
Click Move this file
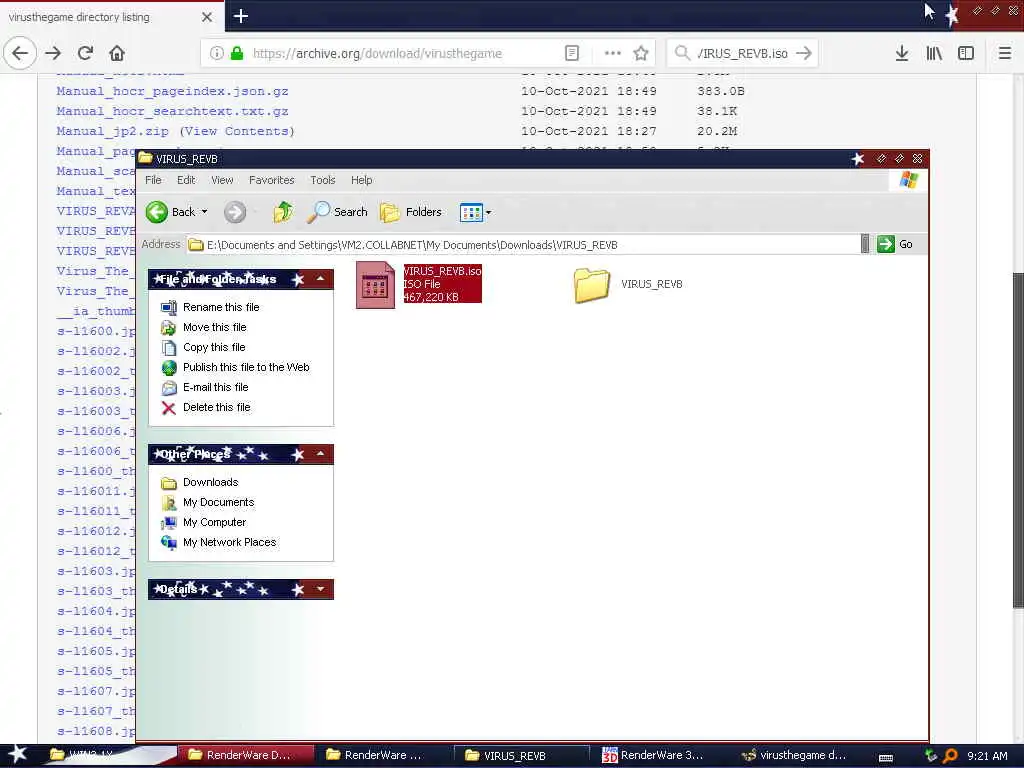click(215, 327)
